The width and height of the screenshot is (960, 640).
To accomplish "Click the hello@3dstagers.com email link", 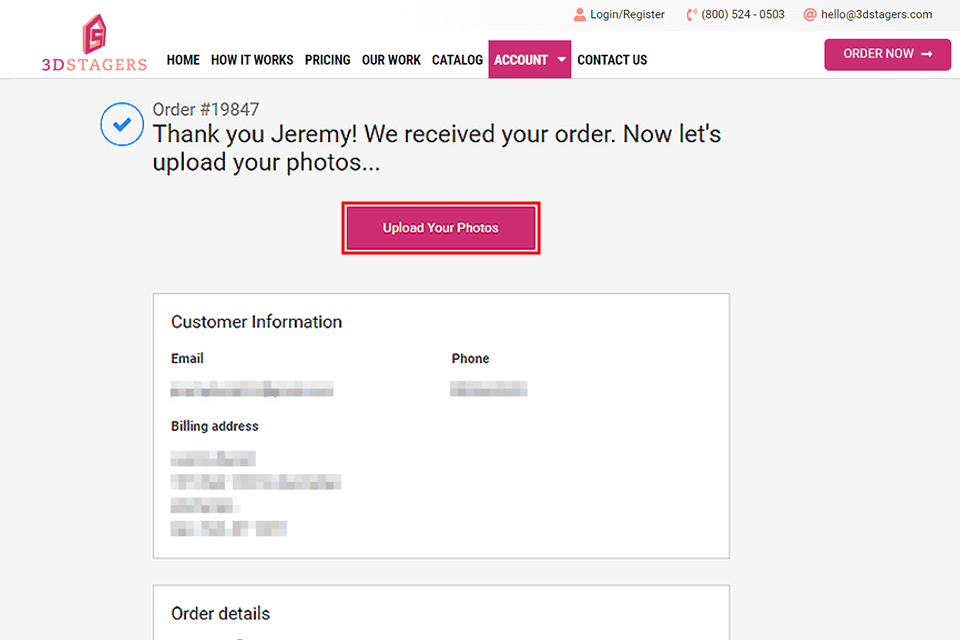I will [876, 15].
